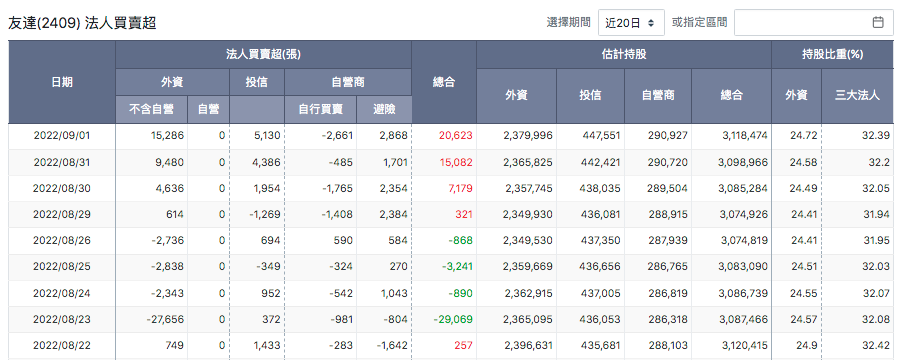Click the foreign holding ratio 24.72
Viewport: 907px width, 360px height.
point(803,136)
